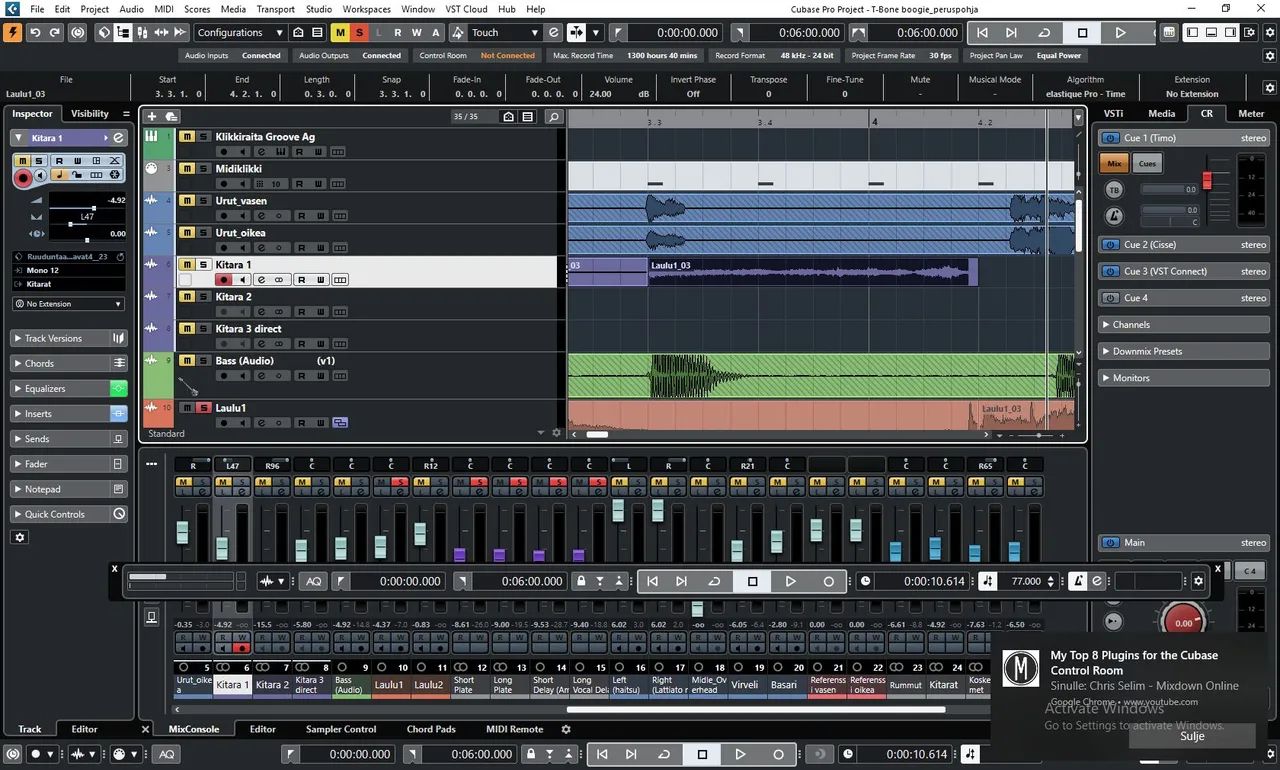Switch to the Meter tab in right zone
This screenshot has width=1280, height=770.
1251,114
